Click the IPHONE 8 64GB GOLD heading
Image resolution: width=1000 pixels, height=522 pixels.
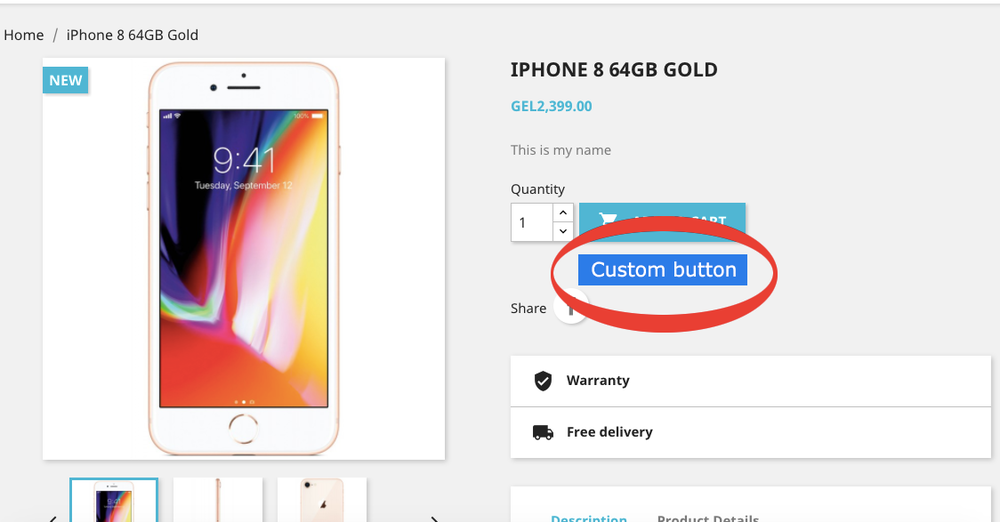coord(614,70)
